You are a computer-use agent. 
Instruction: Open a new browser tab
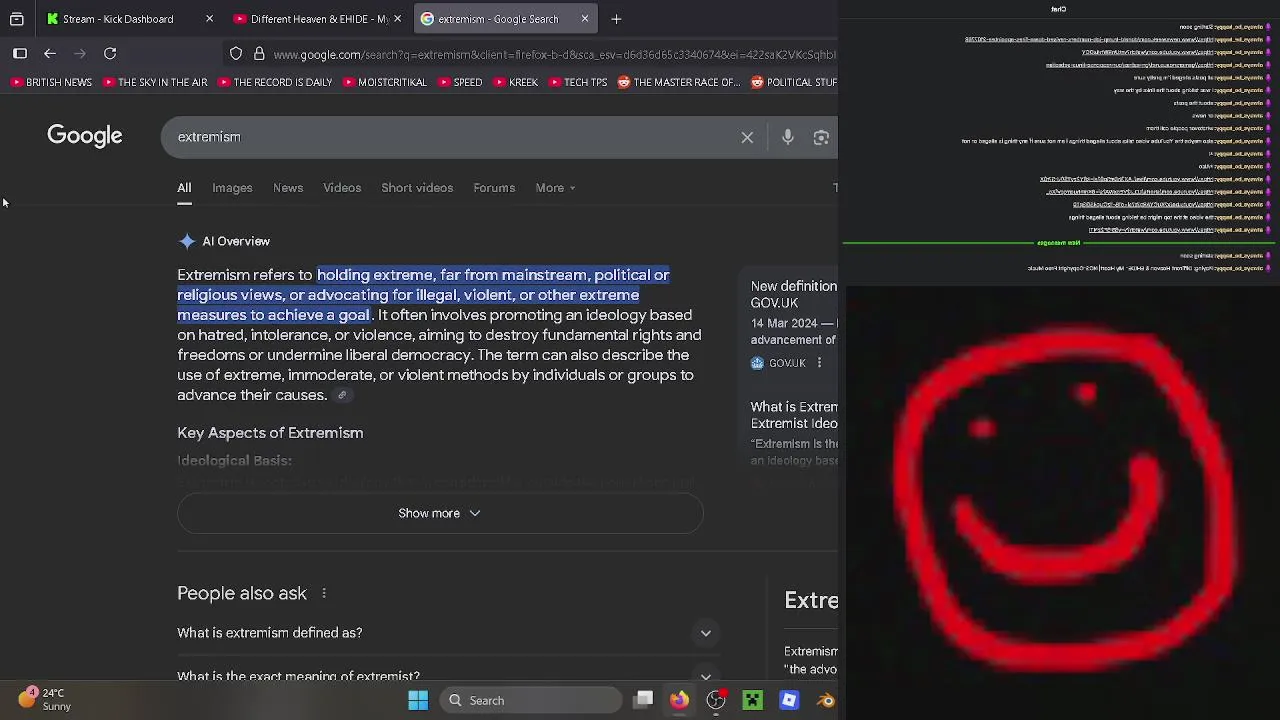pyautogui.click(x=616, y=19)
